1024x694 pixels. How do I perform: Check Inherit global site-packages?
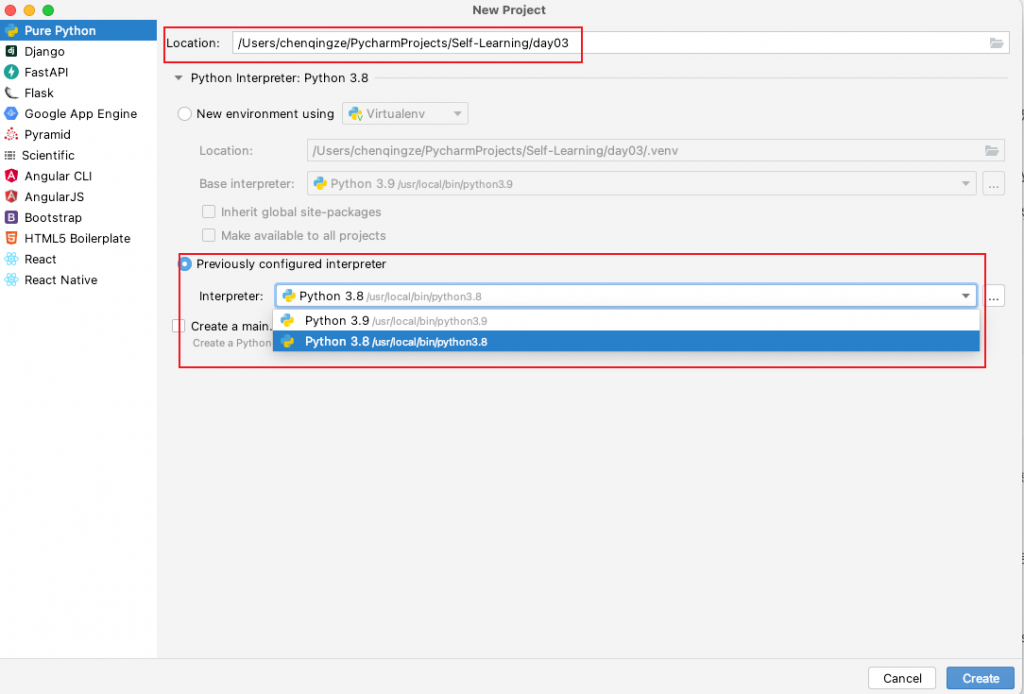point(208,212)
